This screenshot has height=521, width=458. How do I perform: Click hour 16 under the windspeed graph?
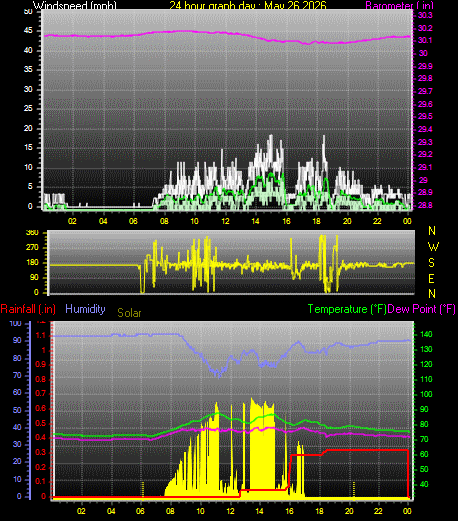[286, 221]
